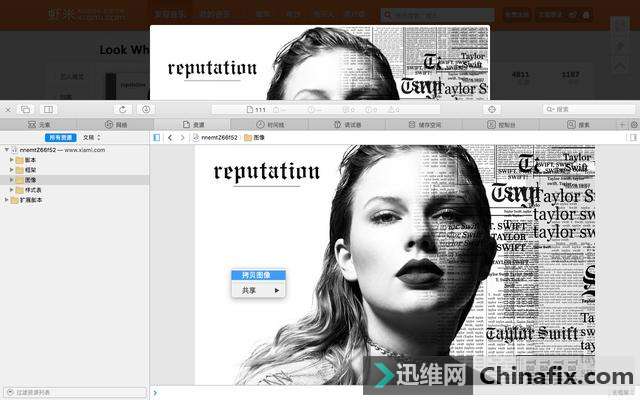The image size is (640, 400).
Task: Select the www.xiami.com document row
Action: click(x=74, y=150)
